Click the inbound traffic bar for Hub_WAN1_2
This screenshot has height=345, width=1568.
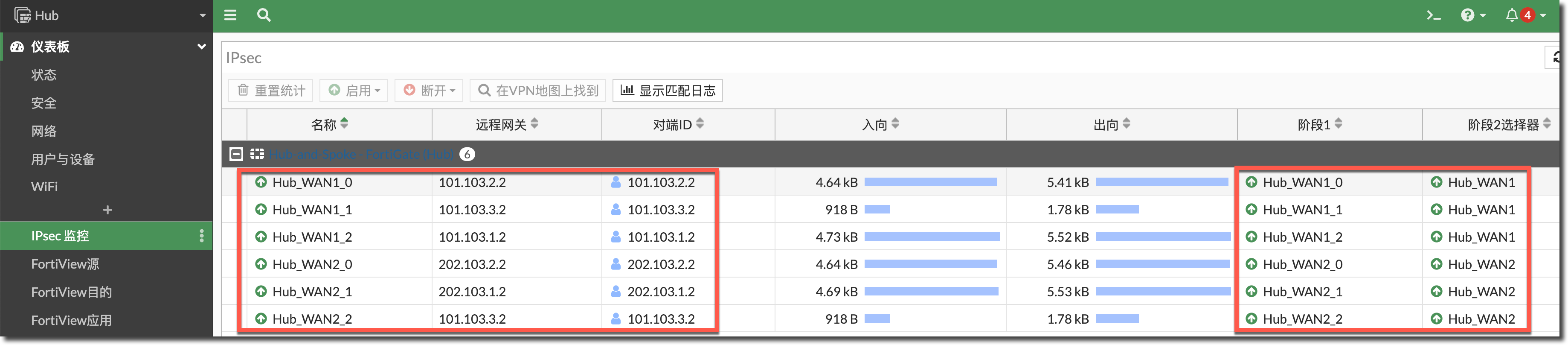(931, 237)
